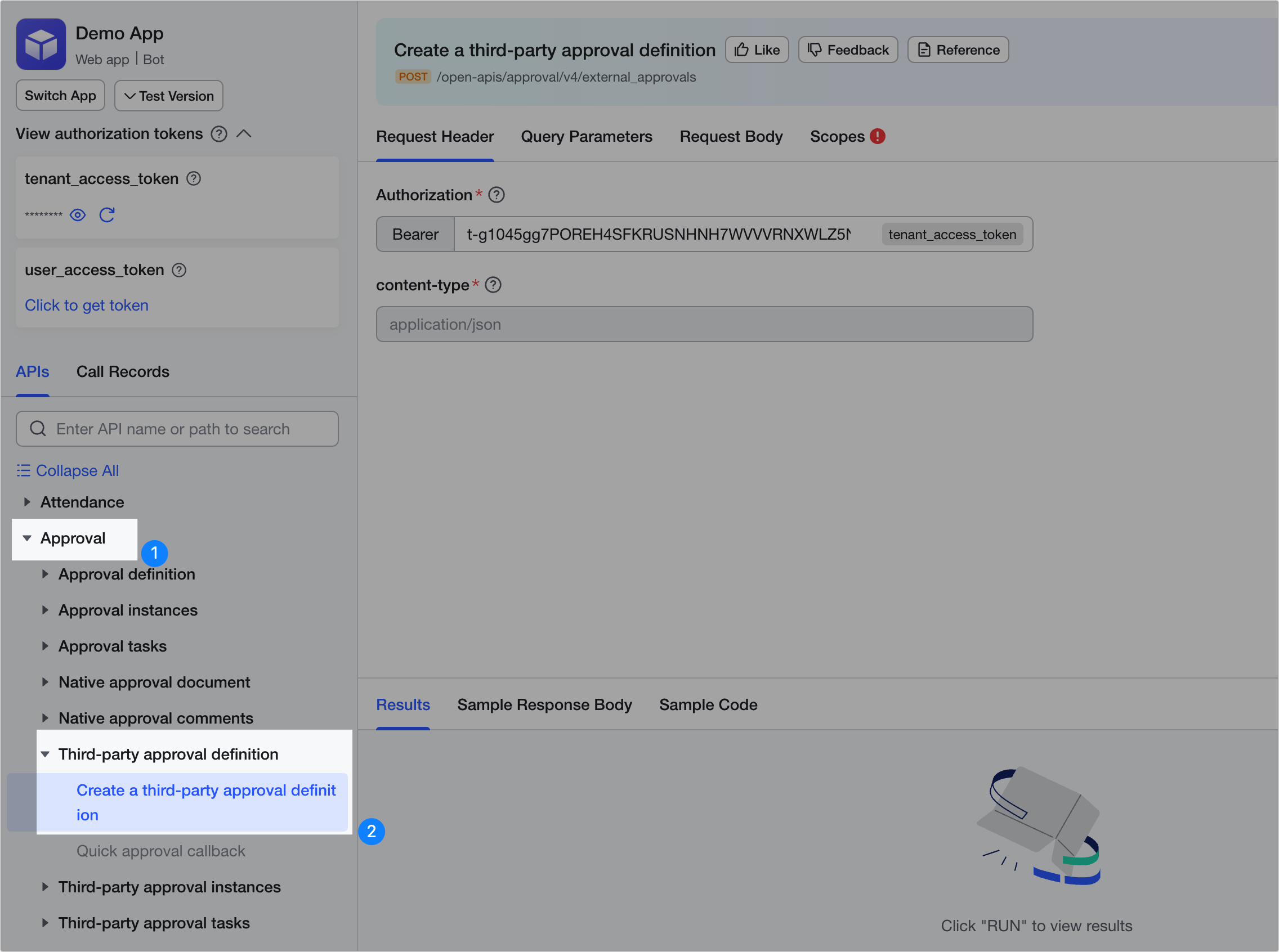Open help for View authorization tokens
Screen dimensions: 1279x952
[x=218, y=134]
